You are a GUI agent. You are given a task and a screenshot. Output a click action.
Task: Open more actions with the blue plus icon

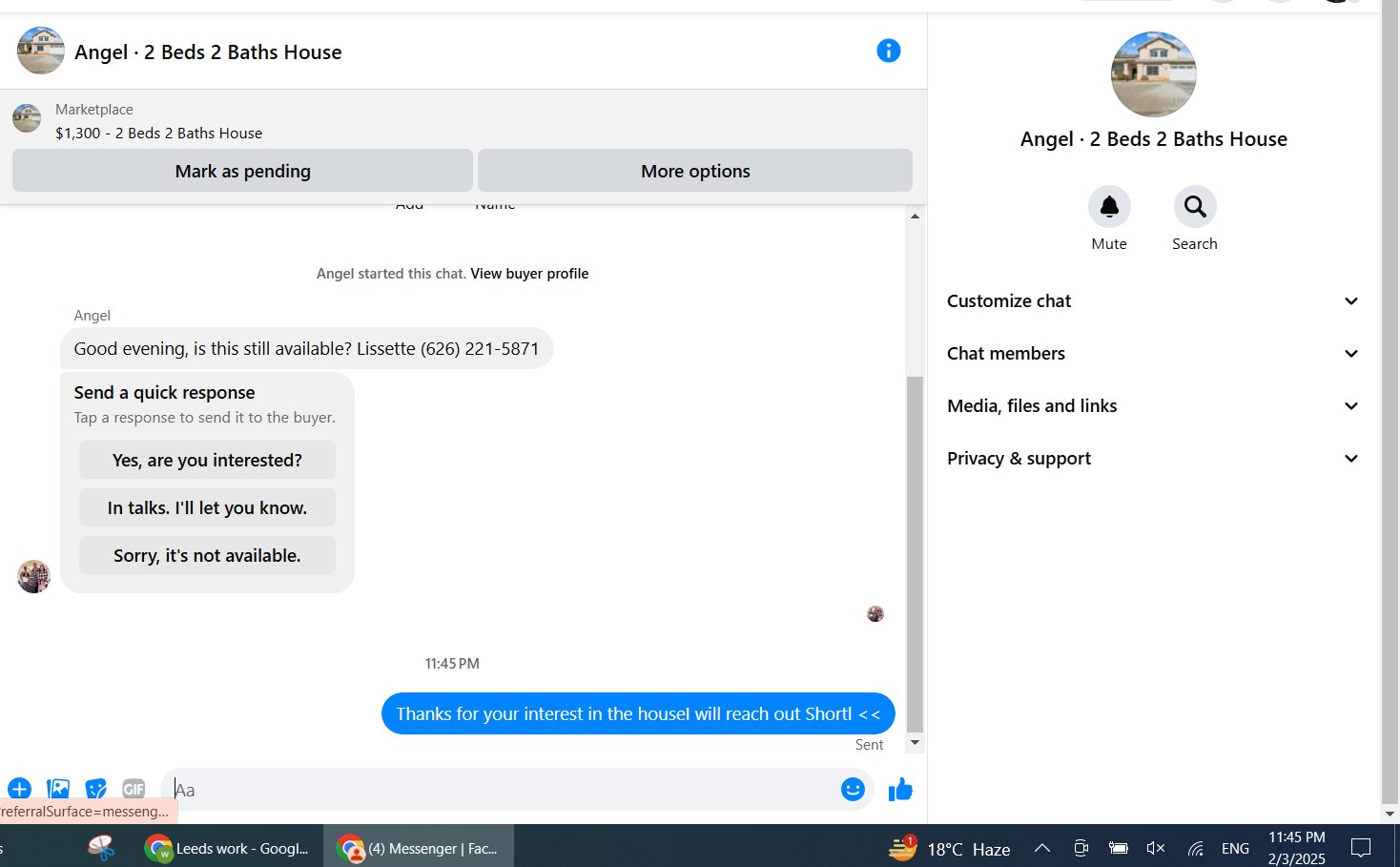click(x=19, y=790)
